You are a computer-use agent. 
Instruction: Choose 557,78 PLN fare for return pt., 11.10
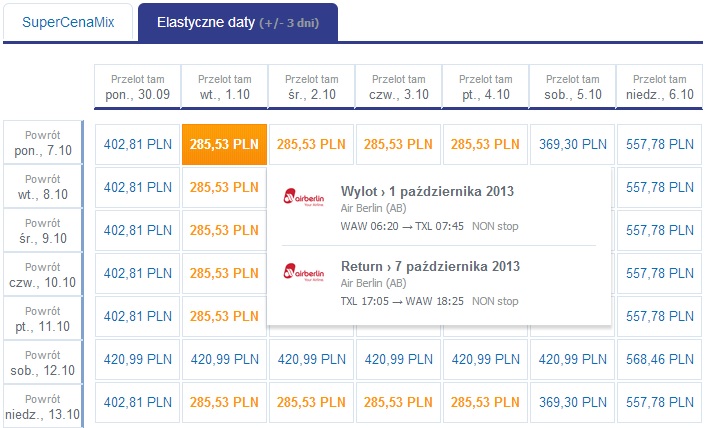tap(660, 316)
